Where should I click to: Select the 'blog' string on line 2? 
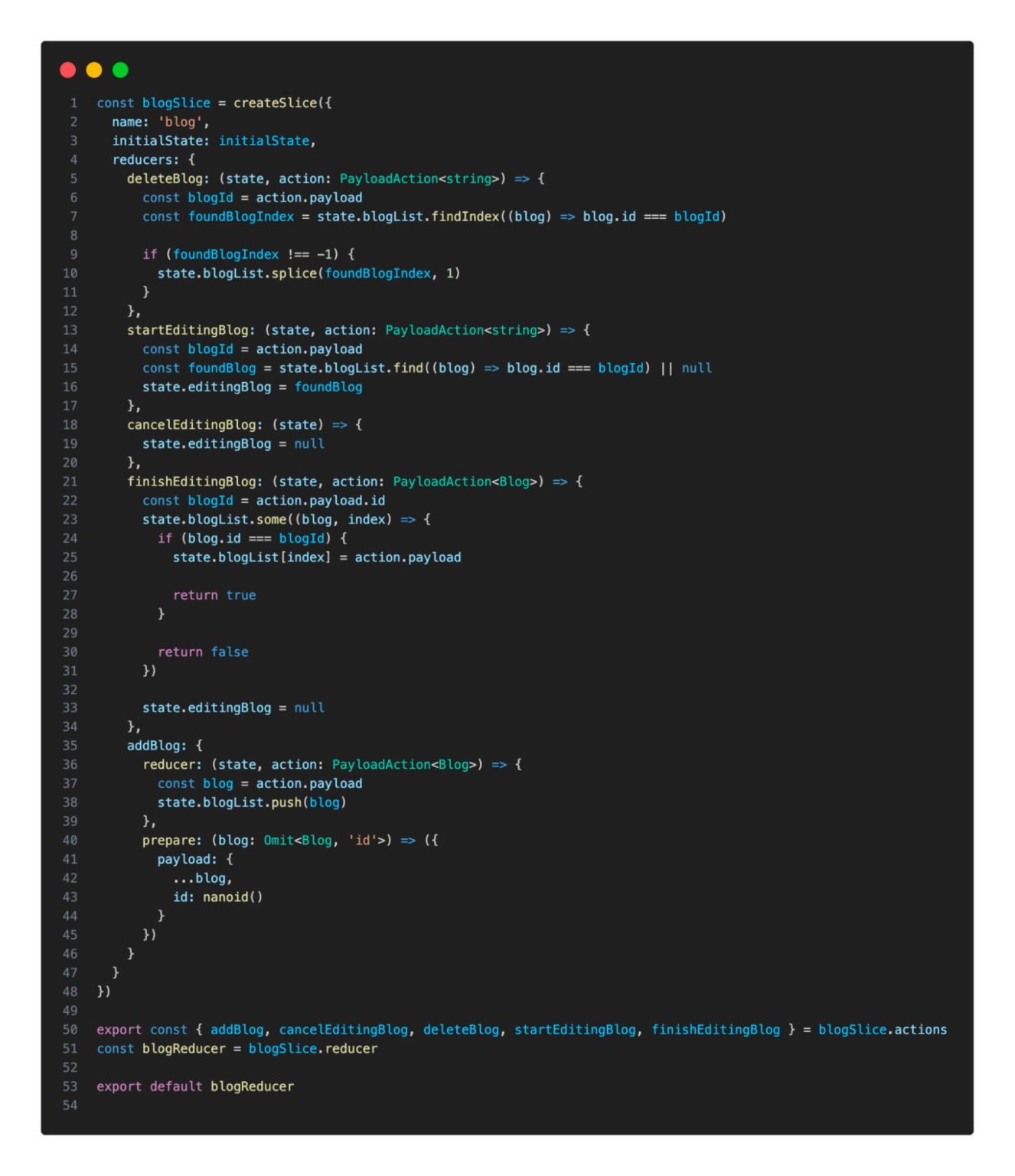pos(180,122)
